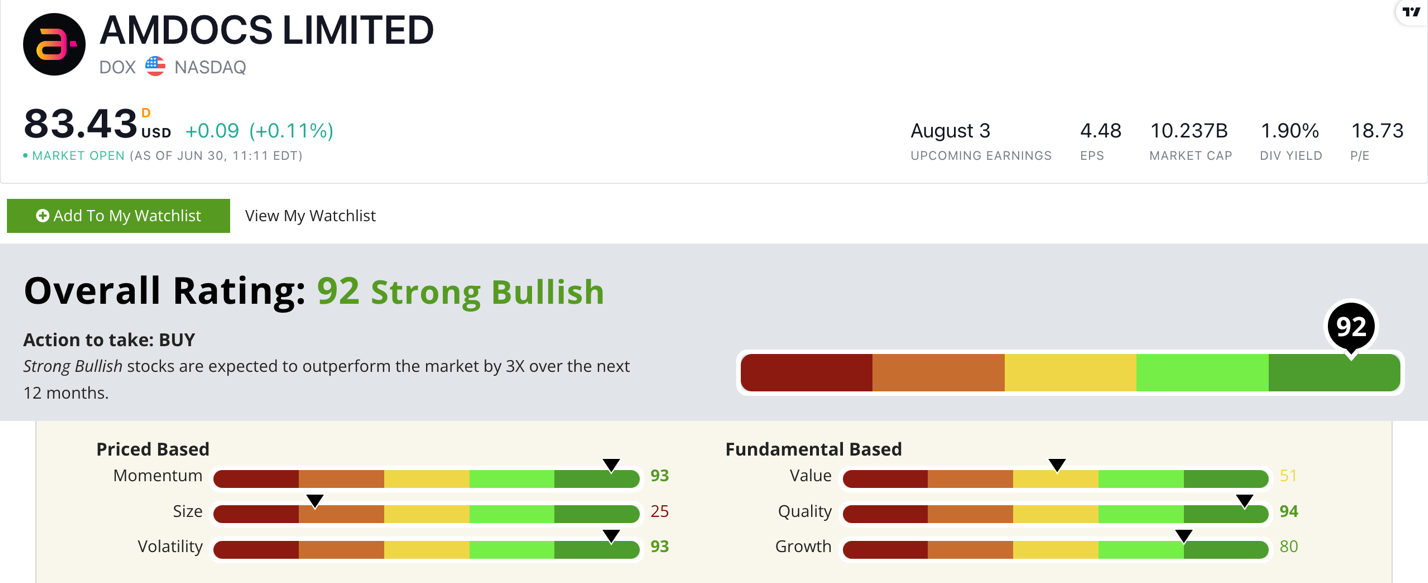Image resolution: width=1428 pixels, height=583 pixels.
Task: Click the green market open dot
Action: click(26, 156)
